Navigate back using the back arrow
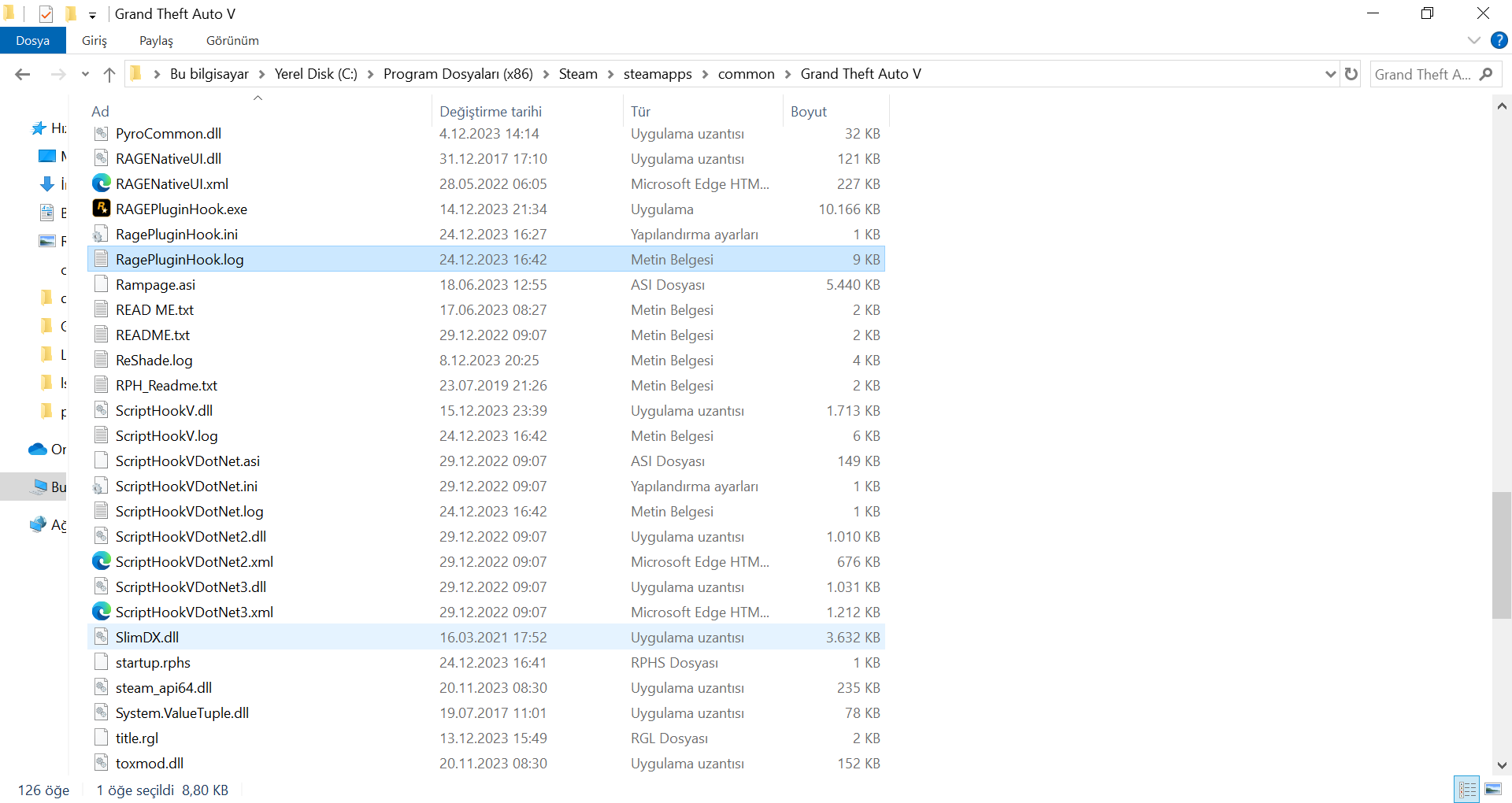 tap(23, 74)
